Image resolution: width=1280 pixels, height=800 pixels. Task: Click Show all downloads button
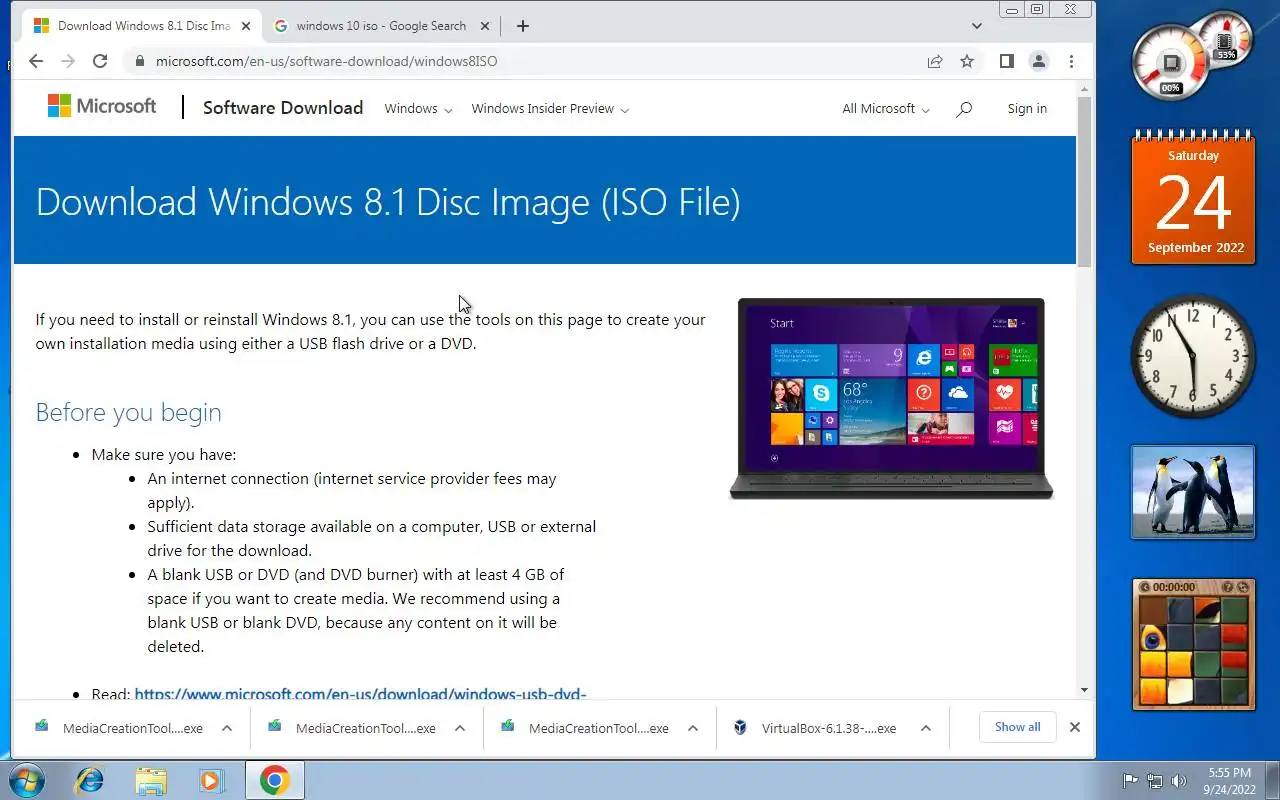pyautogui.click(x=1017, y=727)
